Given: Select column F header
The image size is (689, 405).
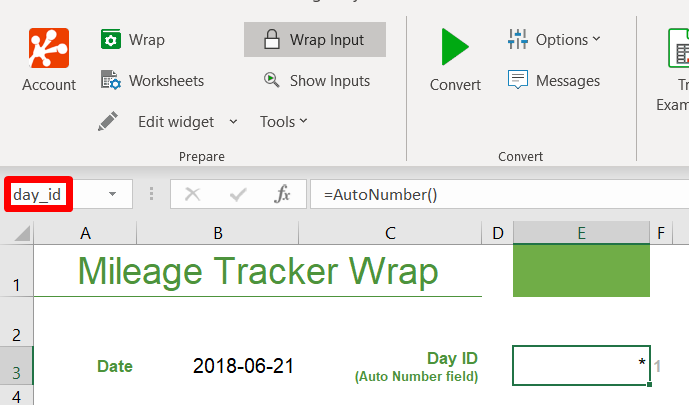Looking at the screenshot, I should point(661,233).
